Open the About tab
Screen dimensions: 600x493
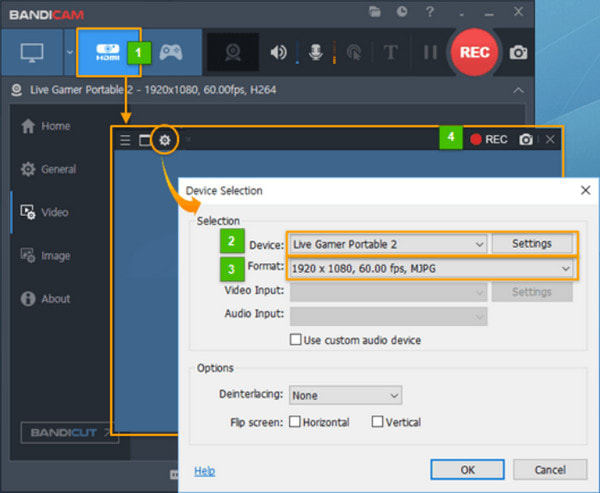click(x=46, y=299)
